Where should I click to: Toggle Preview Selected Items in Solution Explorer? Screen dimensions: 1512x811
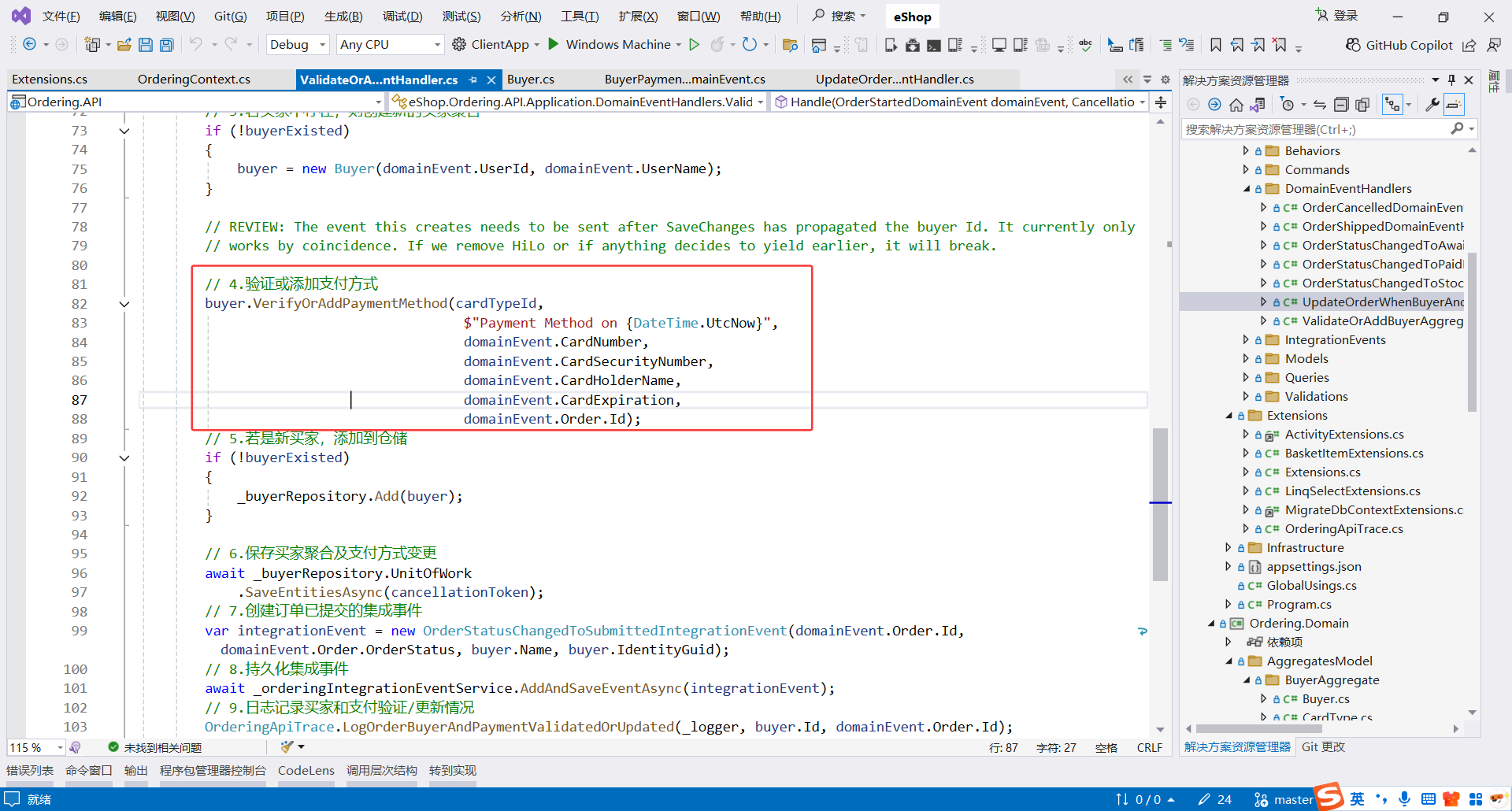(x=1455, y=104)
